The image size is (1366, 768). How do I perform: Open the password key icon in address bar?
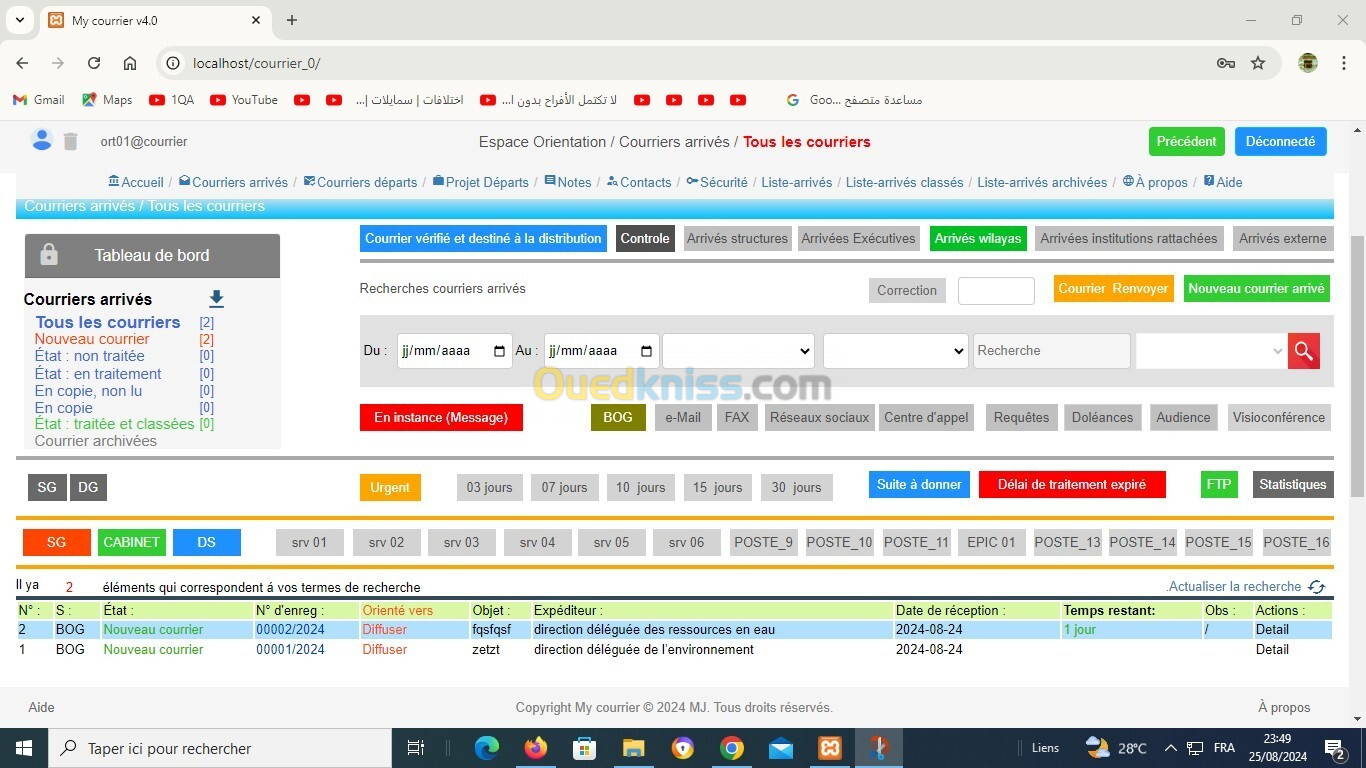click(1226, 63)
